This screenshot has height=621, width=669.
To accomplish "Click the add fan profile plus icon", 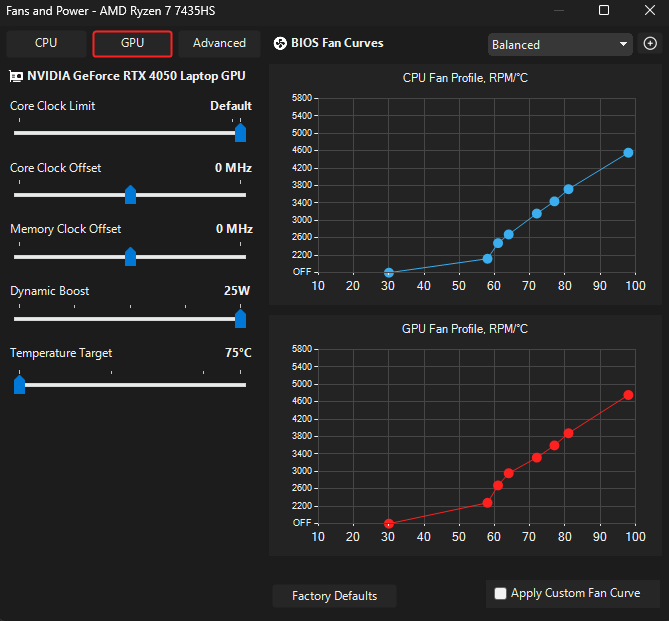I will 650,43.
